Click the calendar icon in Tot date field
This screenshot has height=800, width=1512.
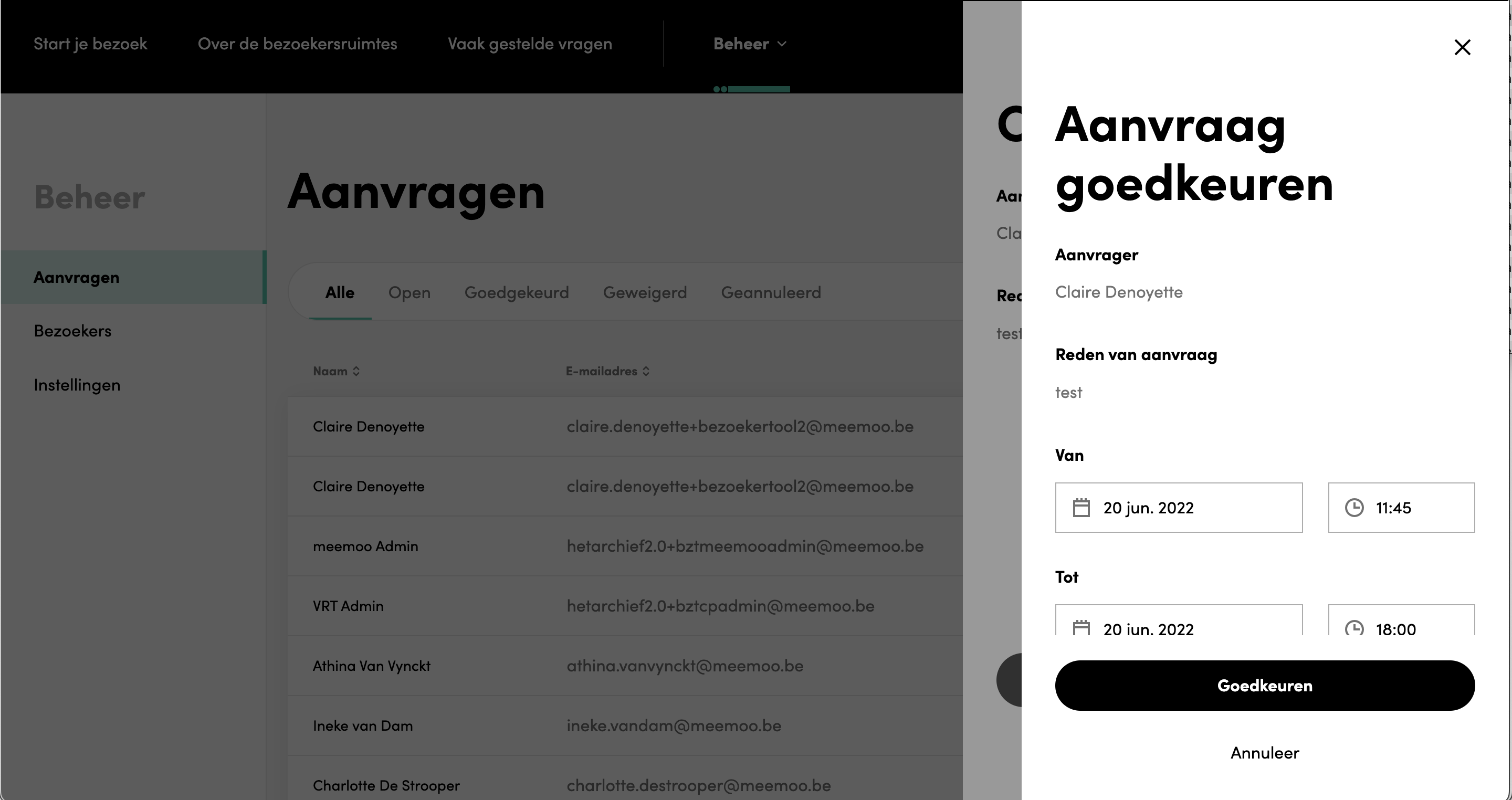[1081, 628]
